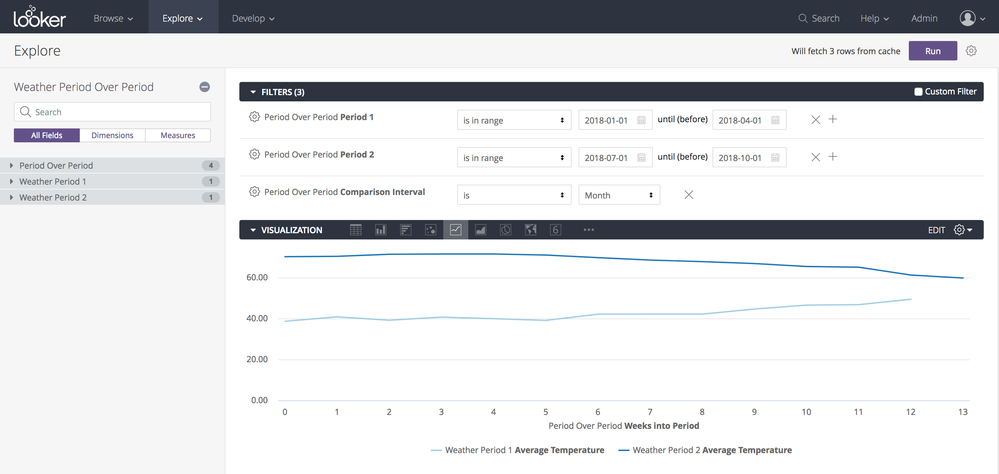
Task: Open the Browse menu
Action: click(113, 18)
